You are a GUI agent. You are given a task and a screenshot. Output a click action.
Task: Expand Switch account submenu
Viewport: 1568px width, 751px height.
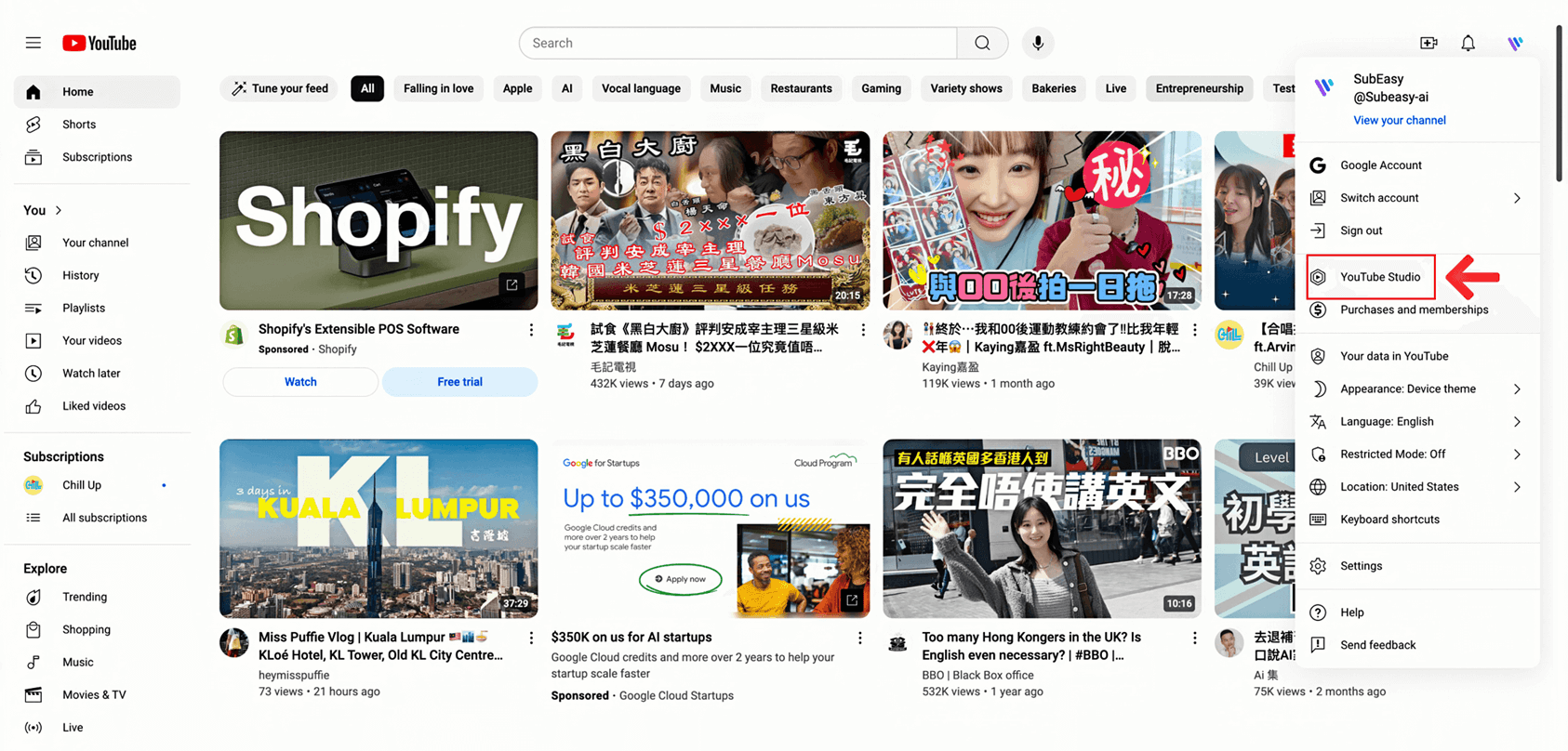click(x=1417, y=198)
